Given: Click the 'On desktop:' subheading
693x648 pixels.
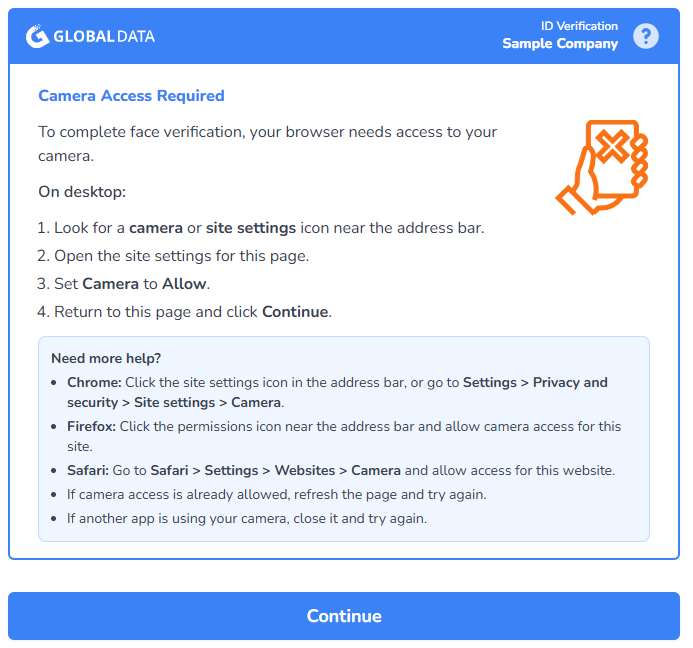Looking at the screenshot, I should pos(82,192).
